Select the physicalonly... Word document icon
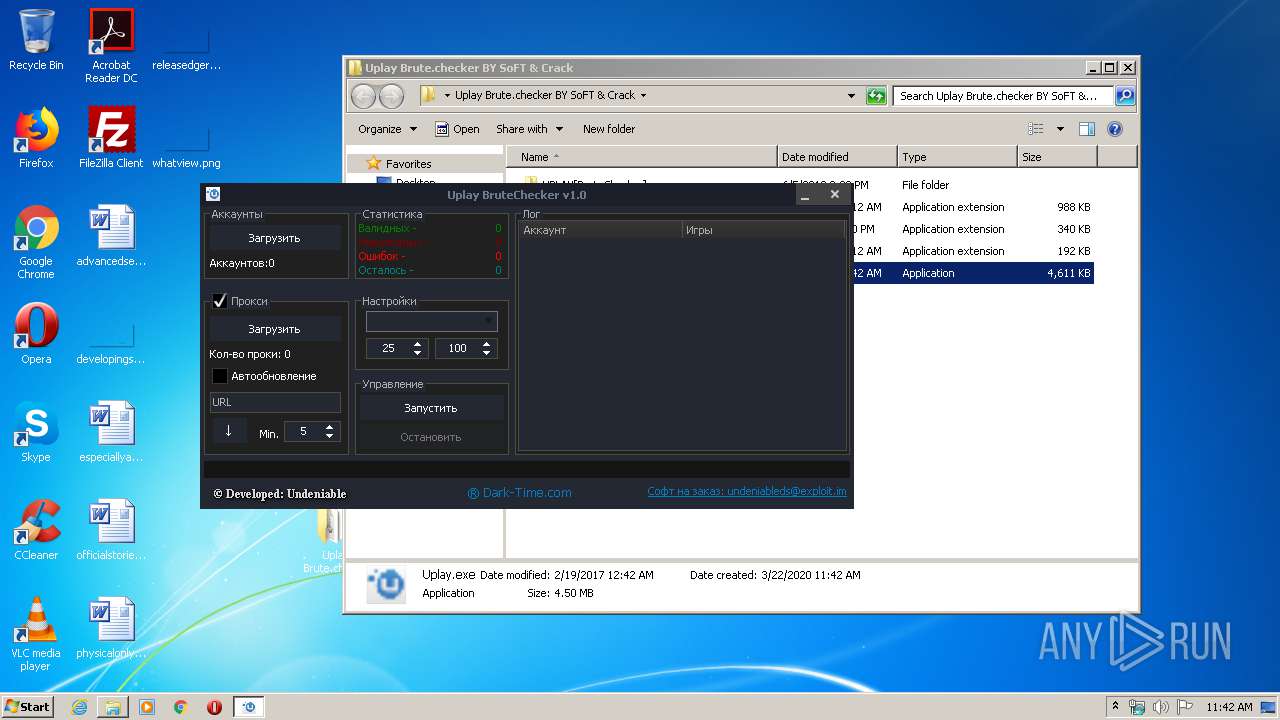This screenshot has width=1280, height=720. pyautogui.click(x=111, y=628)
